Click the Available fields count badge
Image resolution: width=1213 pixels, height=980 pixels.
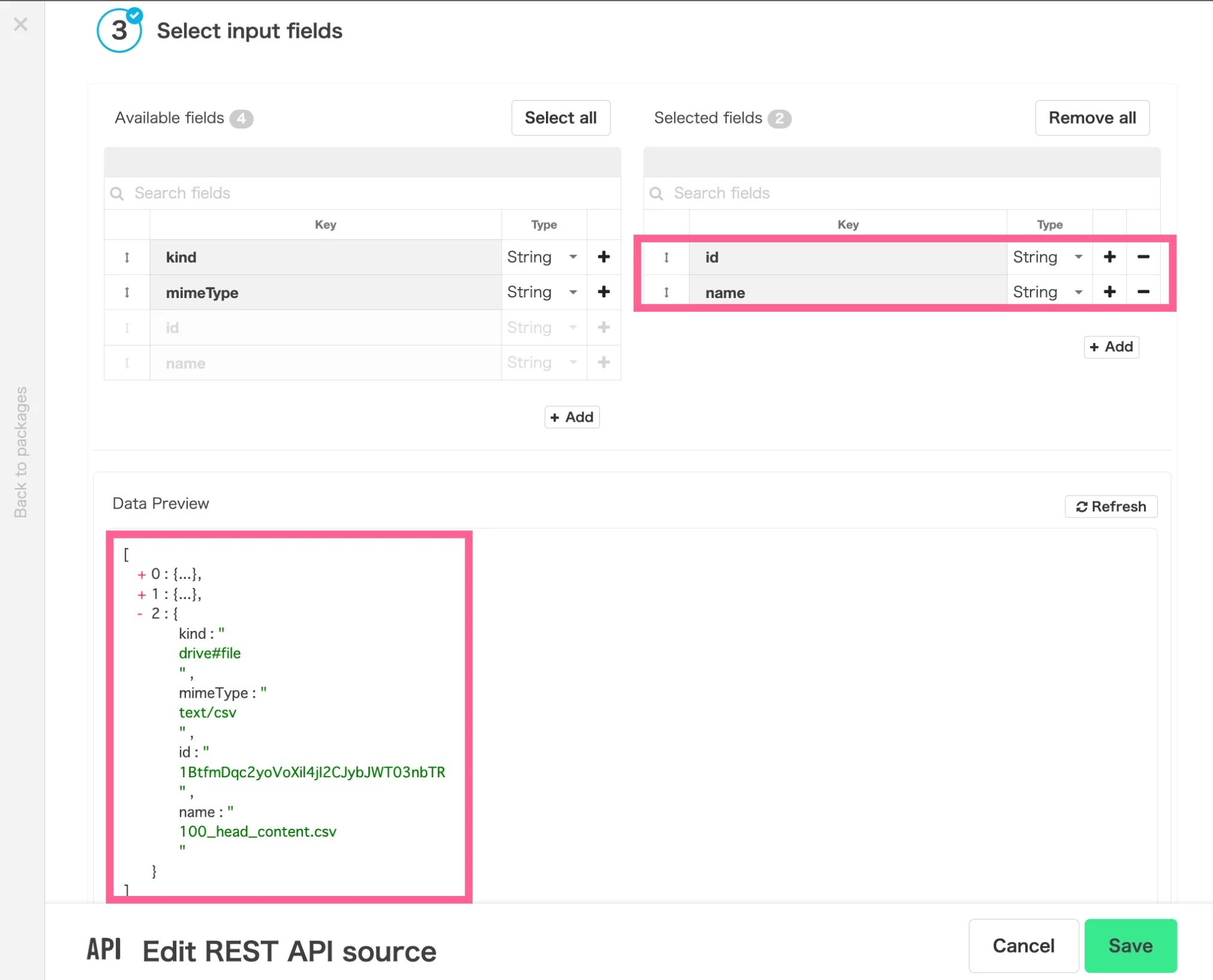(x=241, y=119)
